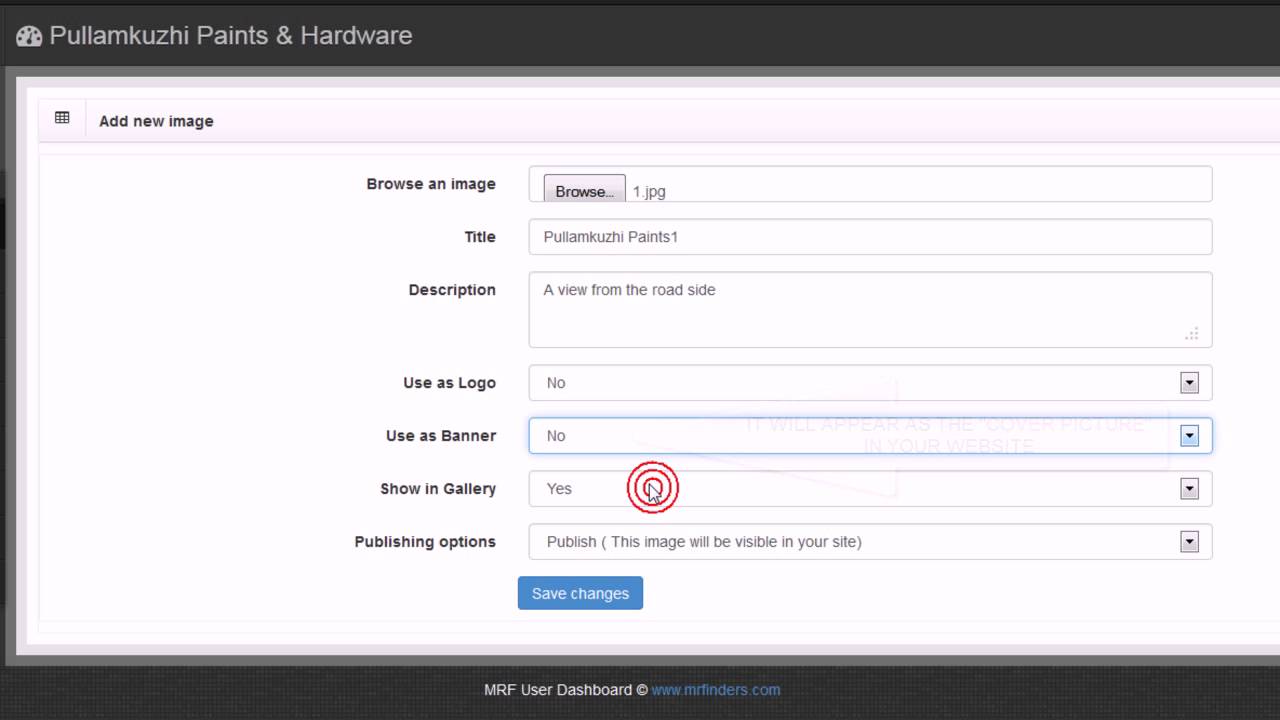Open the Show in Gallery dropdown
This screenshot has height=720, width=1280.
coord(870,489)
